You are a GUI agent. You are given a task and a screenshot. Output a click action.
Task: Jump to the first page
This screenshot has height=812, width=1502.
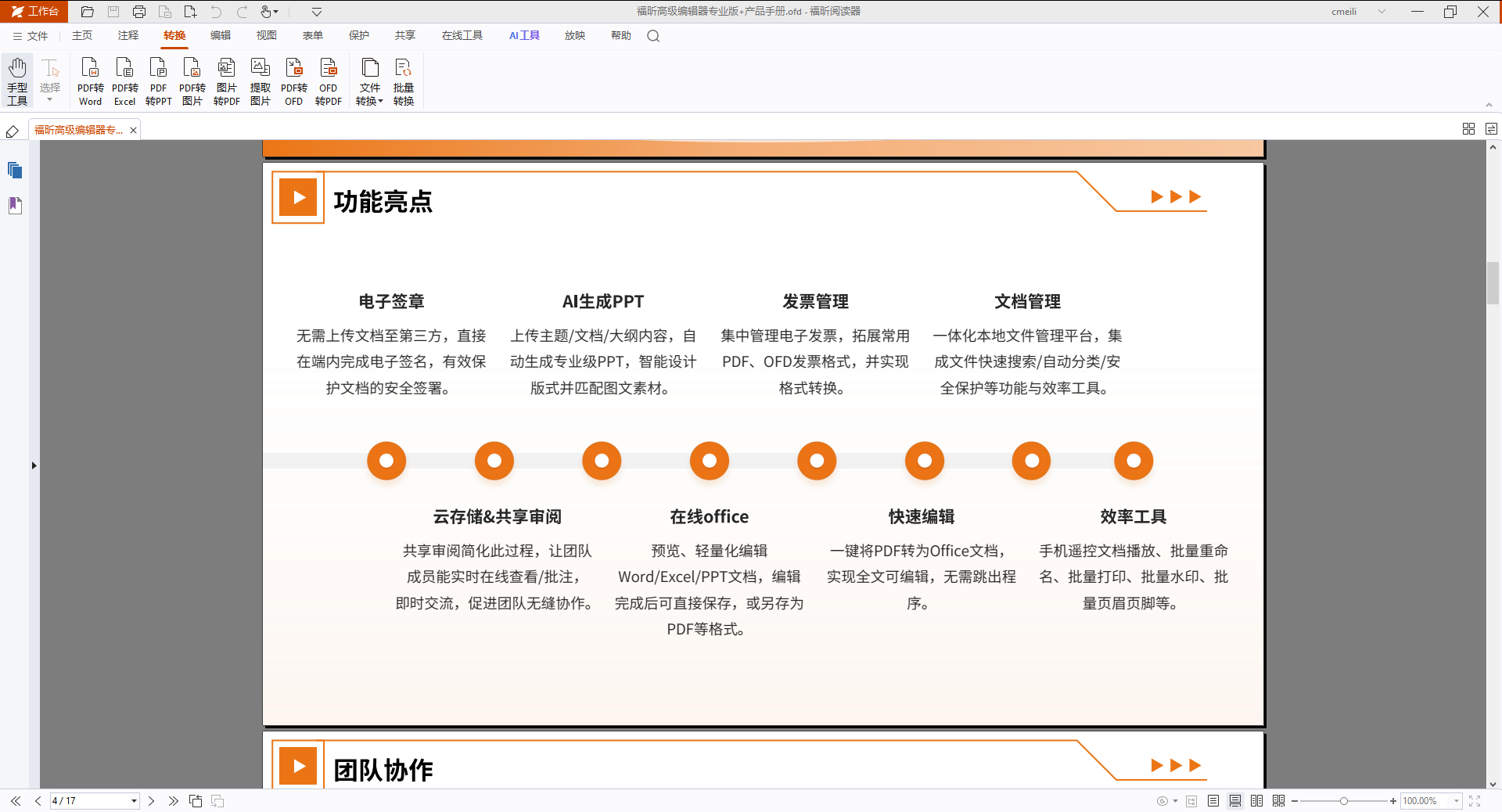pos(16,801)
